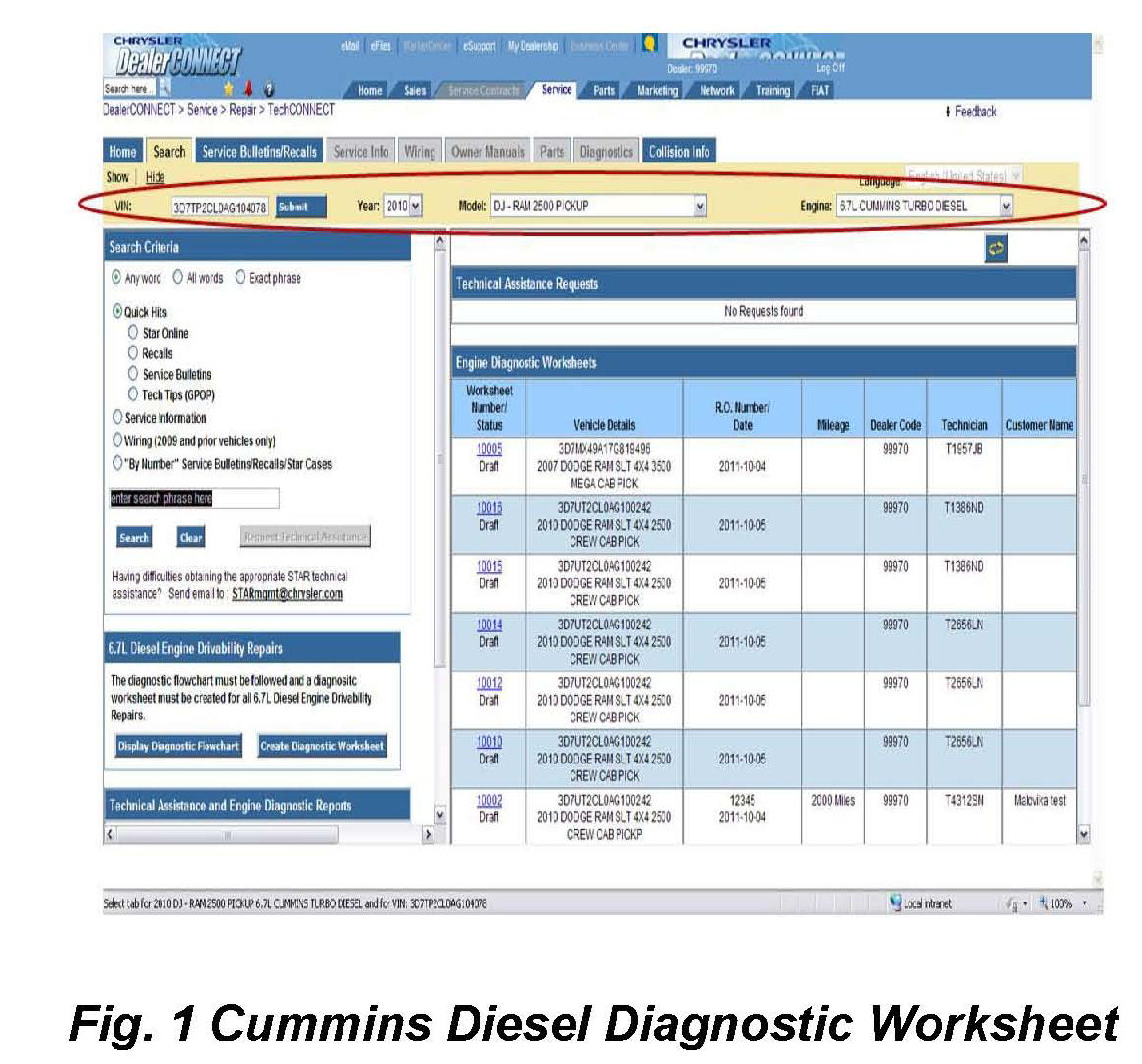Viewport: 1142px width, 1064px height.
Task: Click the STARmgmt@chrysler.com email link
Action: click(287, 593)
